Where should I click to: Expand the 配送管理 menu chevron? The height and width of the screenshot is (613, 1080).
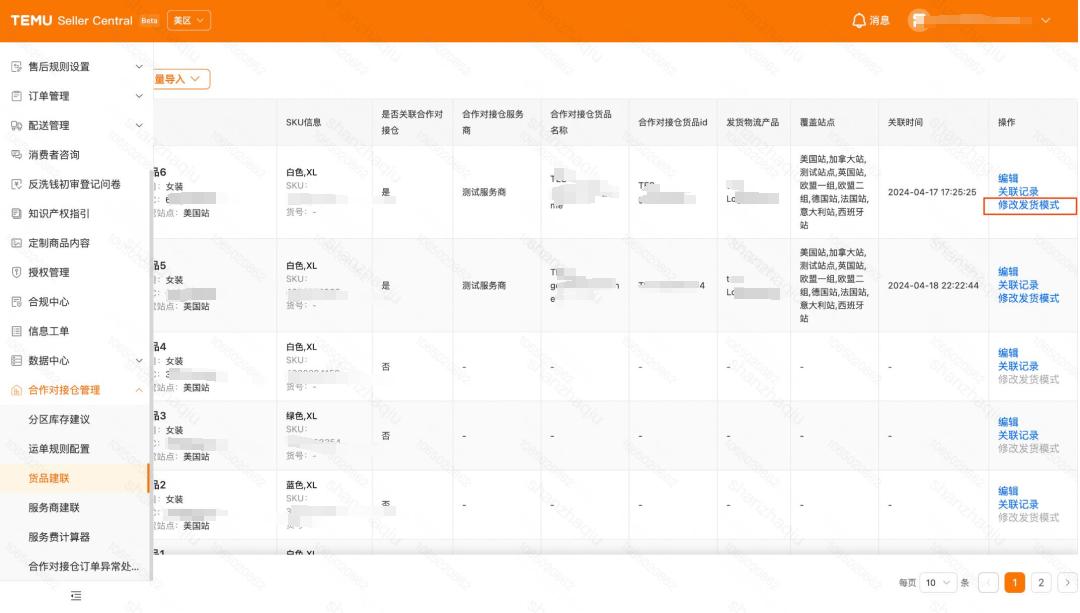click(139, 125)
